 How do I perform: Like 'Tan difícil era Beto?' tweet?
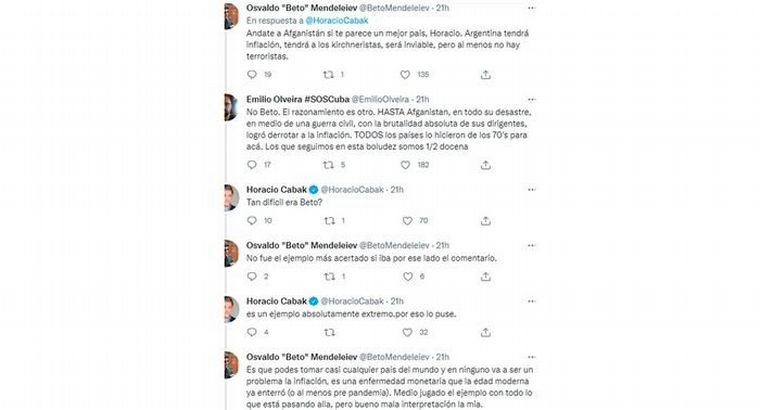pos(406,220)
